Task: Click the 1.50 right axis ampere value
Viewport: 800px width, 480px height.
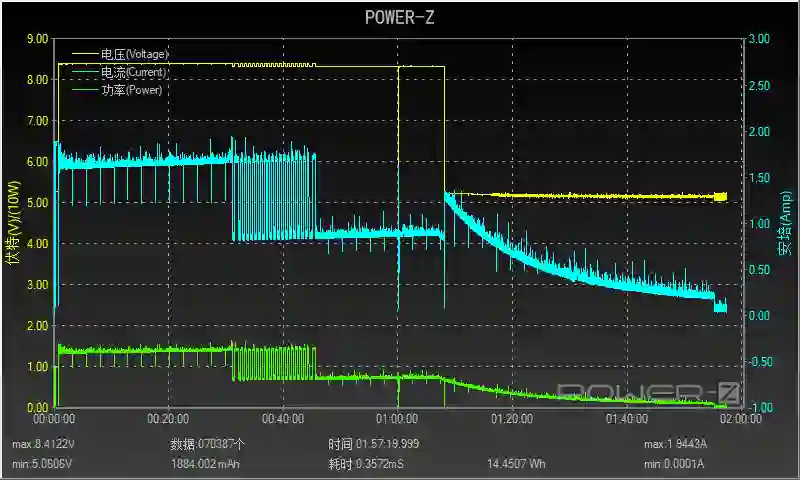Action: coord(759,178)
